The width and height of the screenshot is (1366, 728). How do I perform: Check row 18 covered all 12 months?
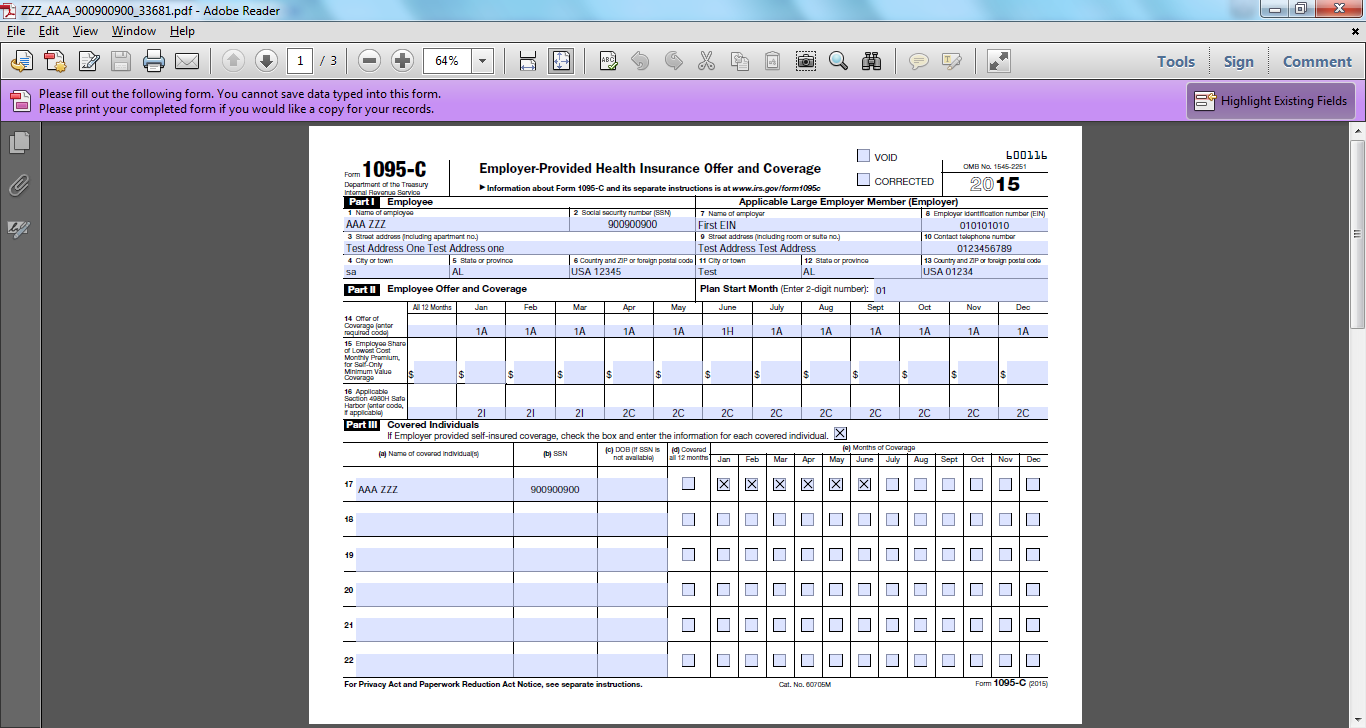pyautogui.click(x=688, y=520)
